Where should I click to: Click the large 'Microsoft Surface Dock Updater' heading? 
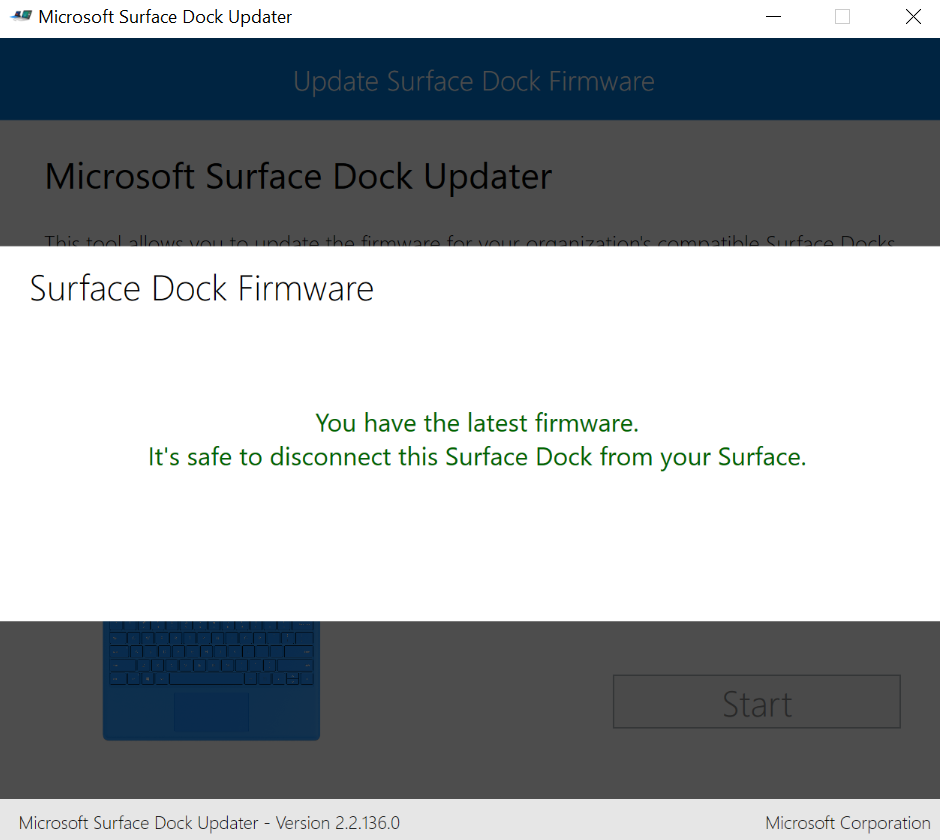298,177
